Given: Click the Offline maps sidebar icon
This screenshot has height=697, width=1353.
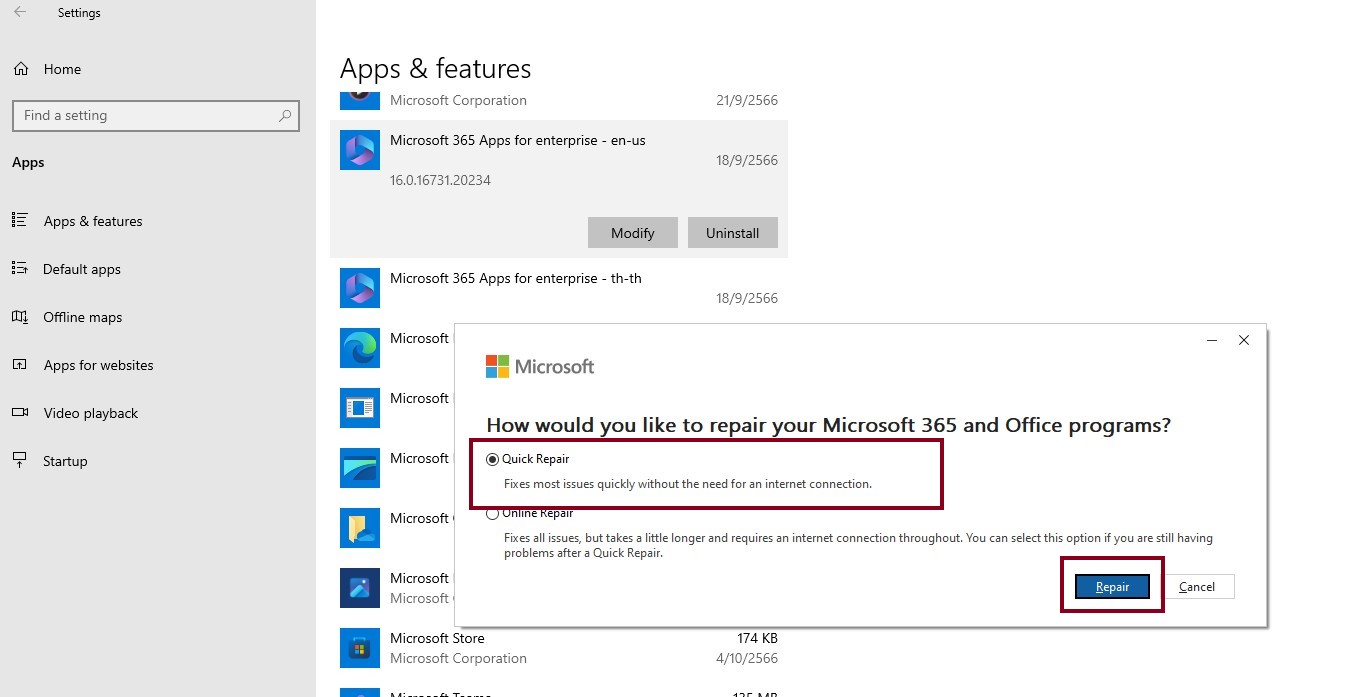Looking at the screenshot, I should [x=20, y=317].
